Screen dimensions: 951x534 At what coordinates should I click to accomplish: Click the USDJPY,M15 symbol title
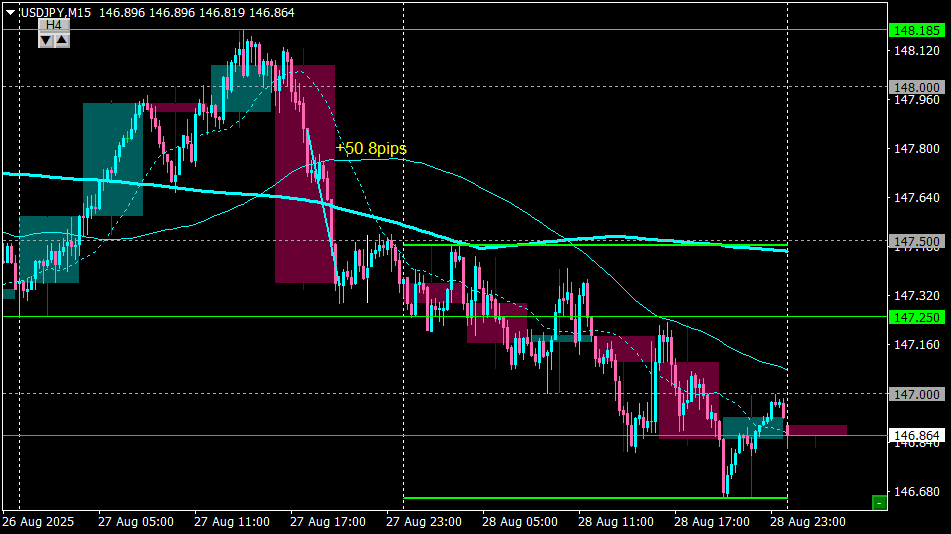(56, 13)
